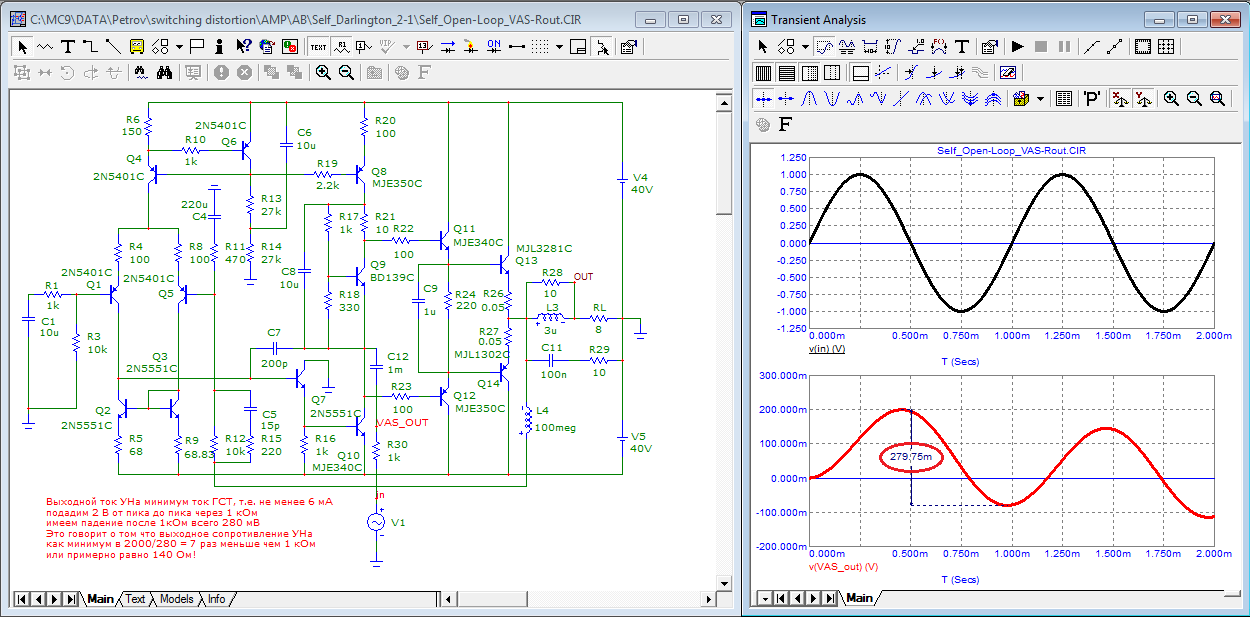Click the binoculars Find icon

tap(164, 72)
